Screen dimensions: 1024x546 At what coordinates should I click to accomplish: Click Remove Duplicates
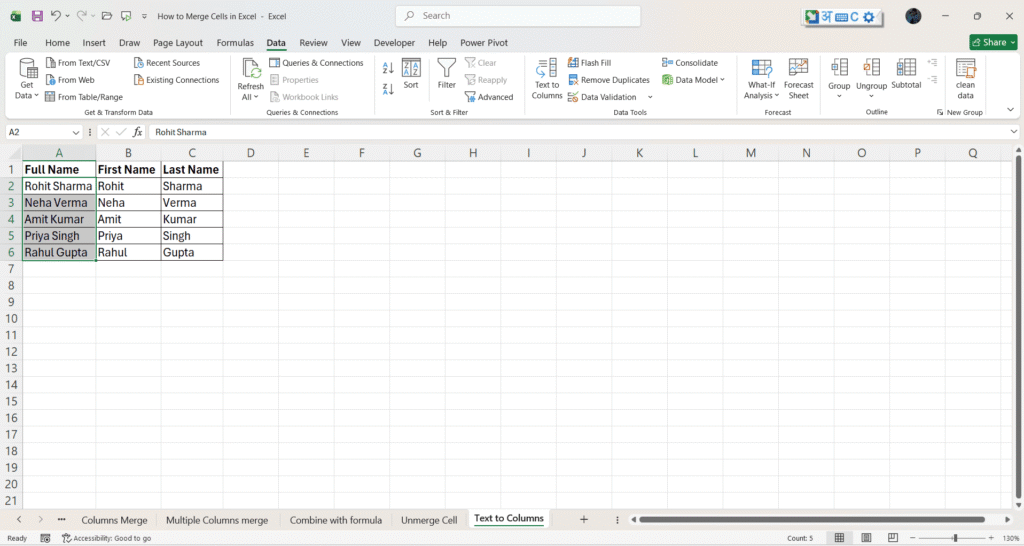pyautogui.click(x=609, y=80)
